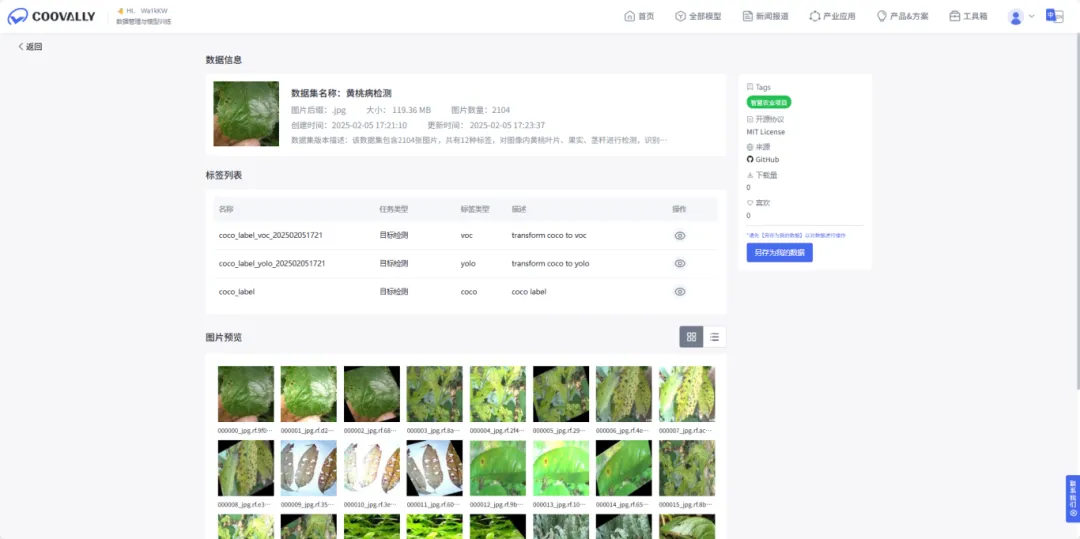Switch image preview to list view

coord(714,337)
